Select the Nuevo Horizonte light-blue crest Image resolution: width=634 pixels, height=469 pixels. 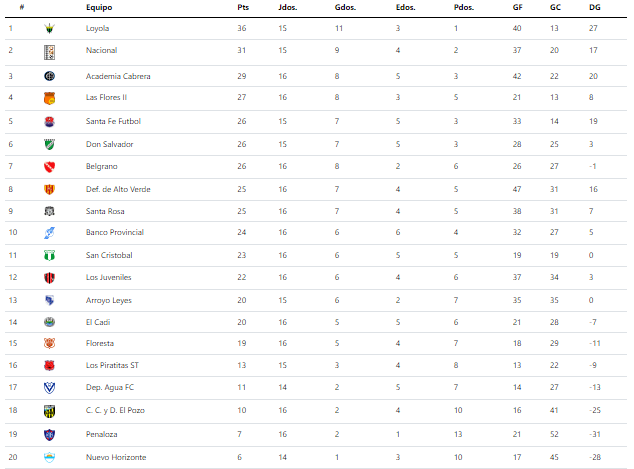49,457
